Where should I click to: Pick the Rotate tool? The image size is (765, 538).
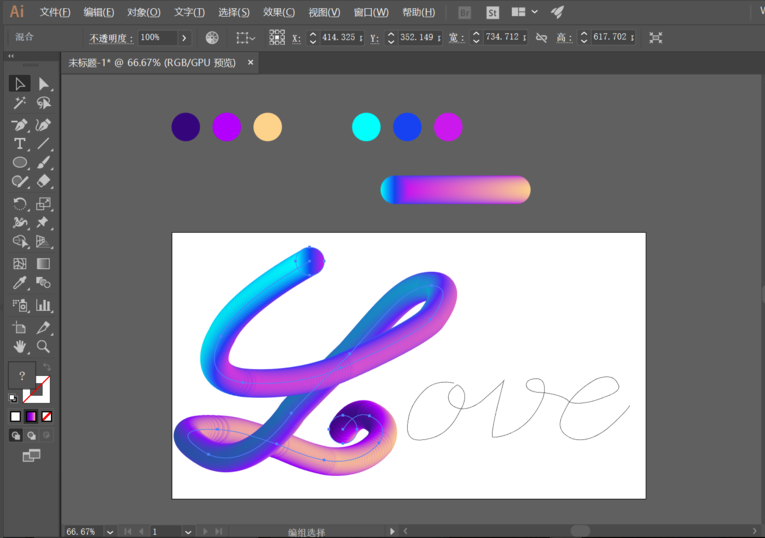19,203
